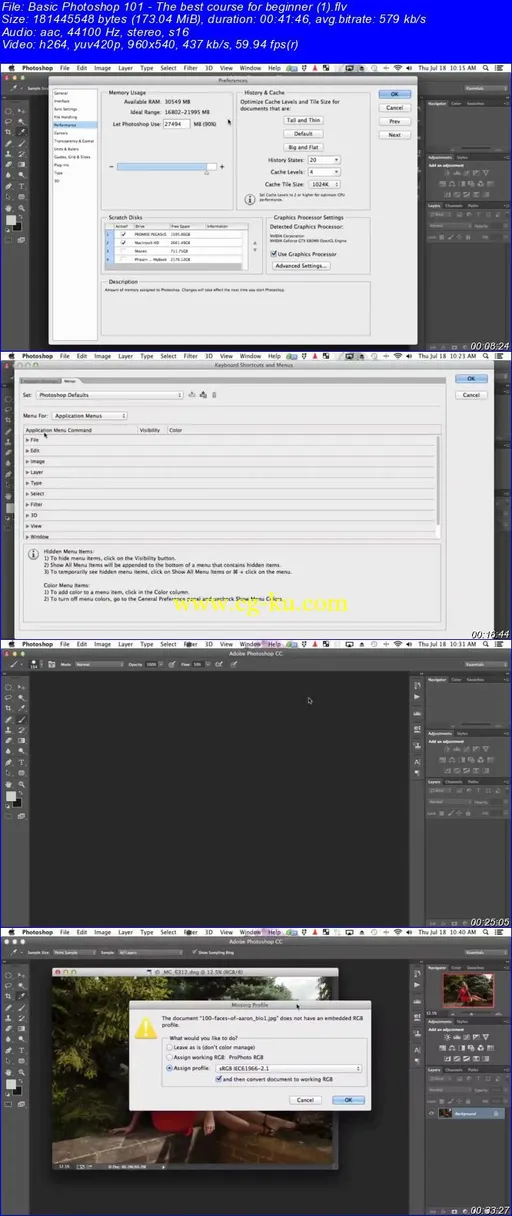Uncheck Use Graphics Processor
The height and width of the screenshot is (1216, 512).
[274, 254]
